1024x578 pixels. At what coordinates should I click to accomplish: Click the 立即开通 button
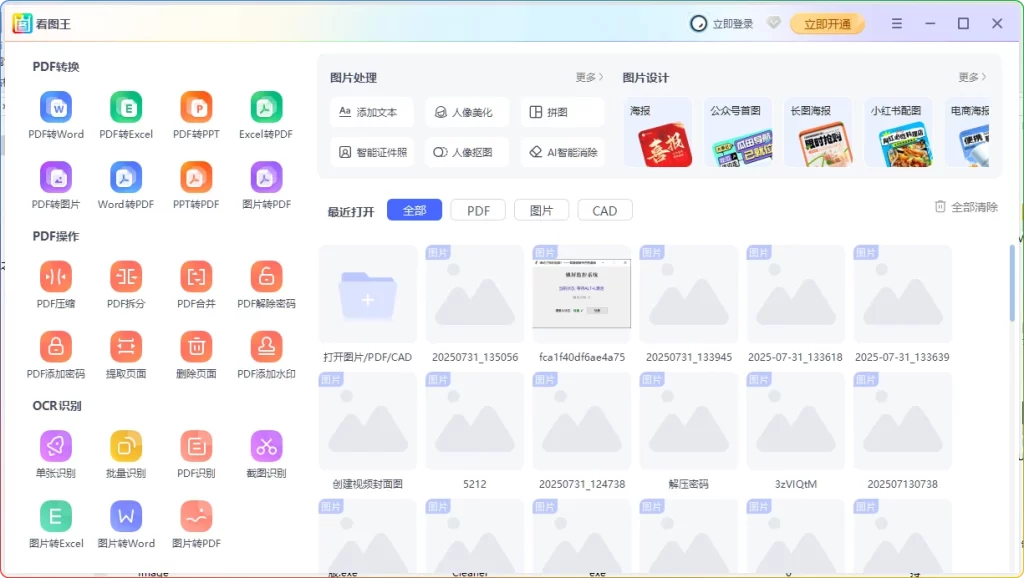(x=827, y=24)
